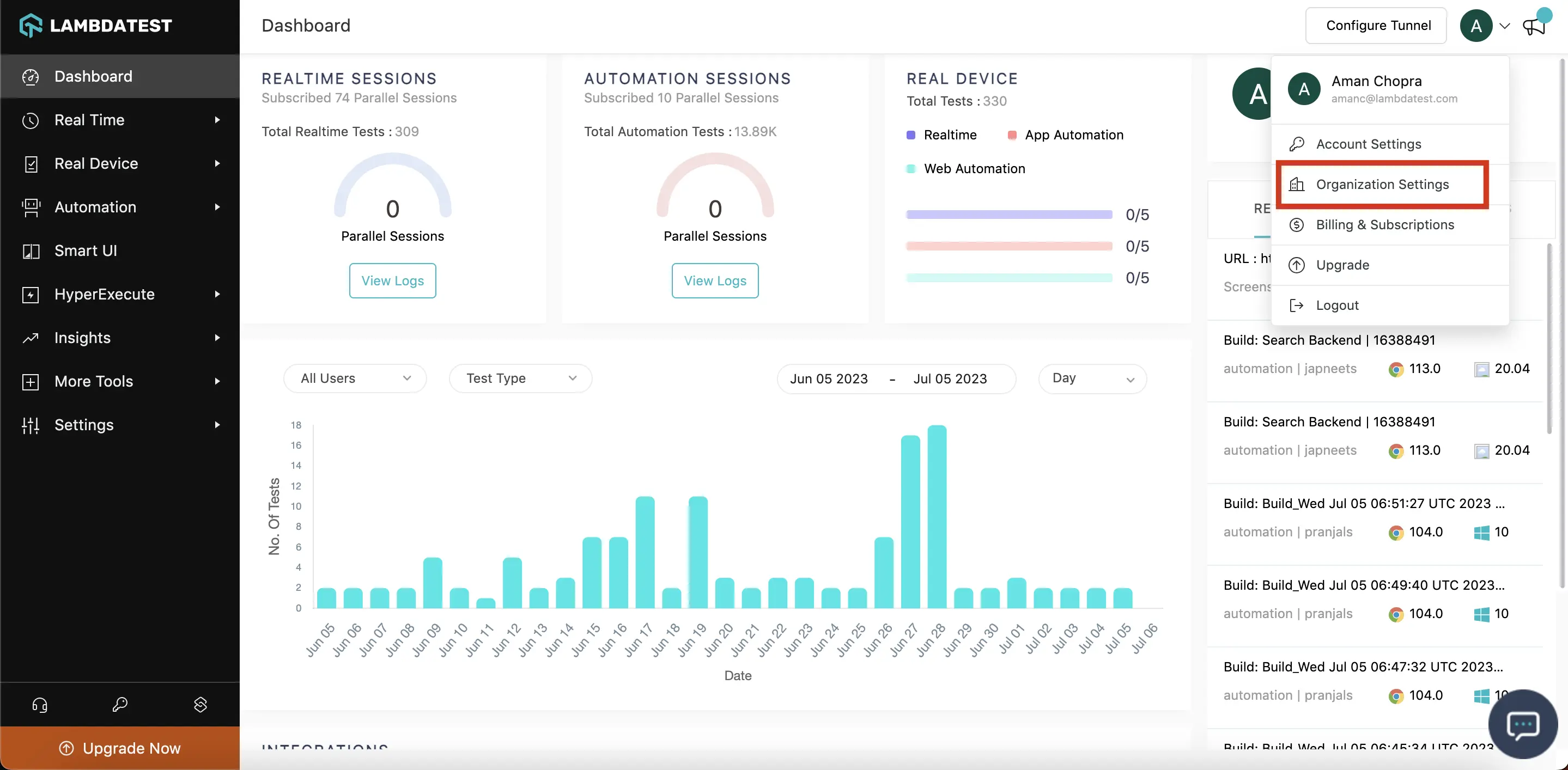Click the Automation robot icon
The width and height of the screenshot is (1568, 770).
(31, 207)
